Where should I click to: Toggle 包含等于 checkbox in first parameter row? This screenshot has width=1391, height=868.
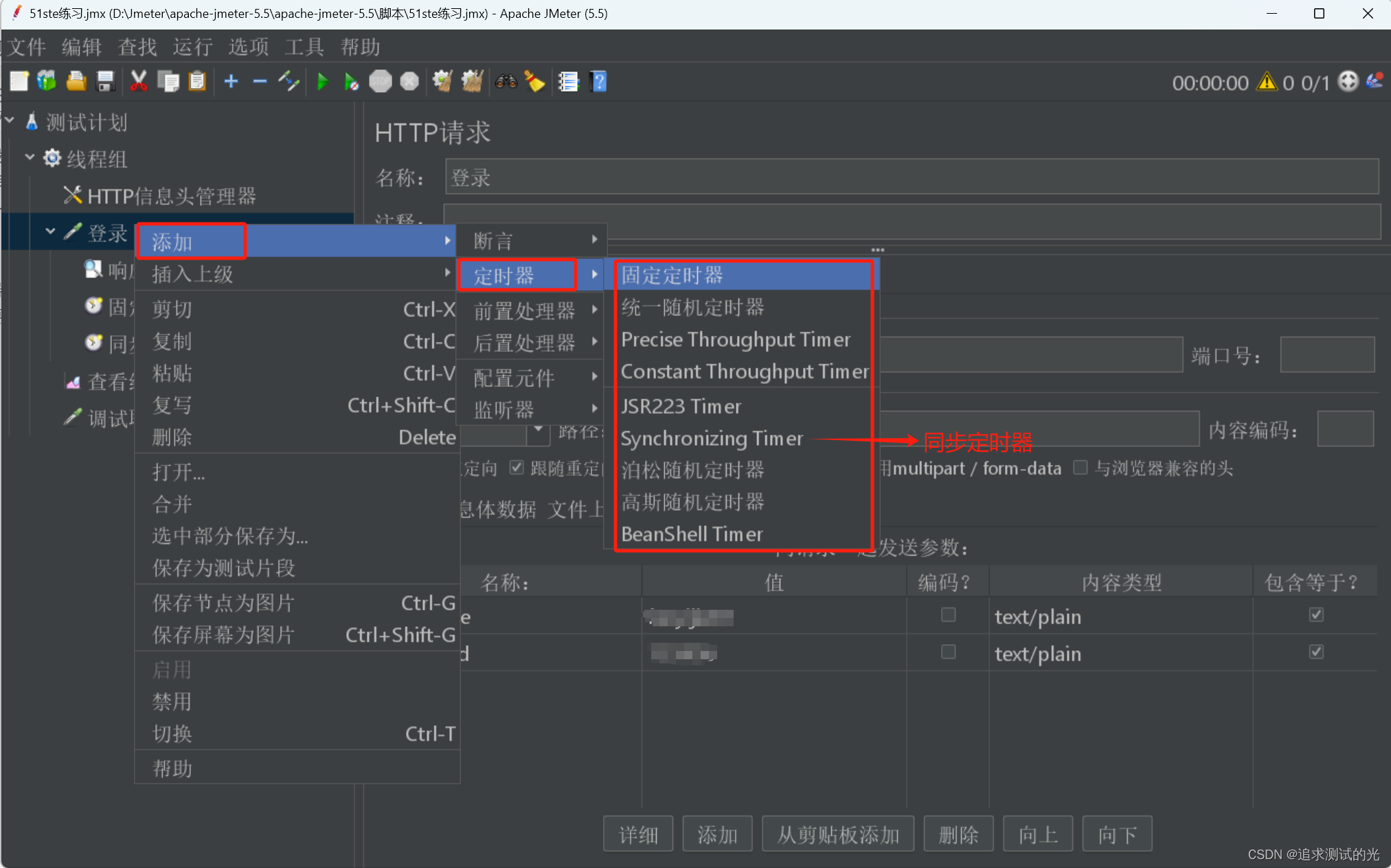pos(1315,615)
